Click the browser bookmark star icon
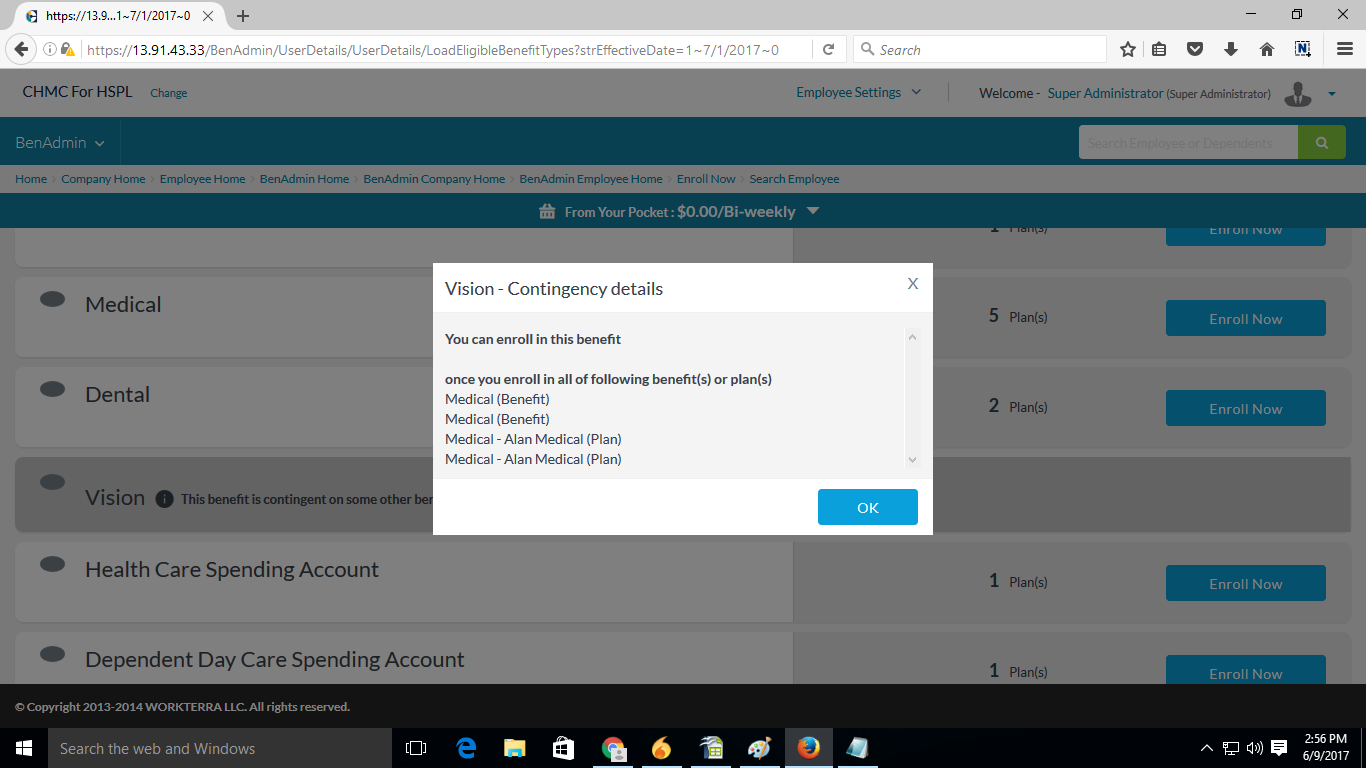 tap(1127, 50)
